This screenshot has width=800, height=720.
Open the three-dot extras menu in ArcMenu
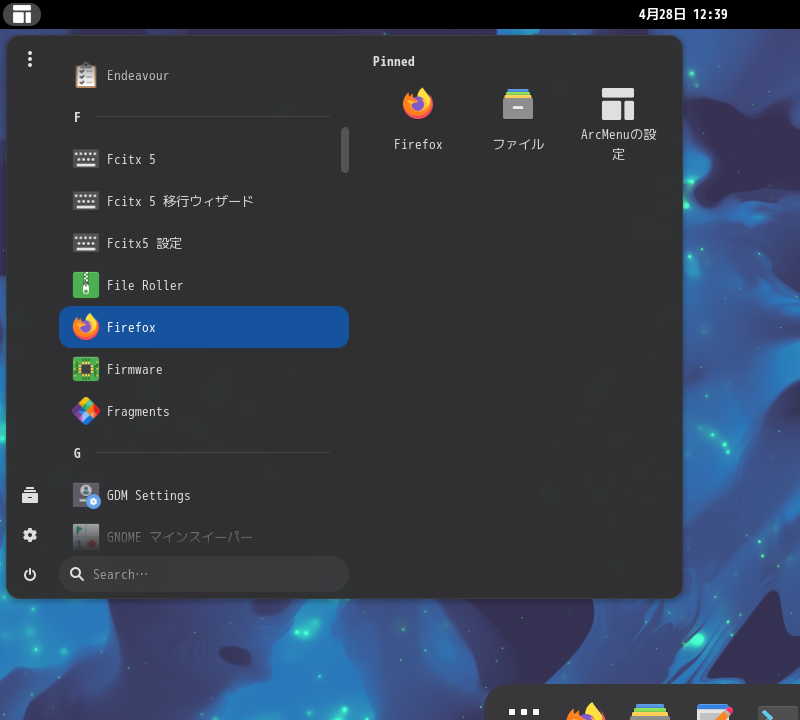(x=30, y=59)
